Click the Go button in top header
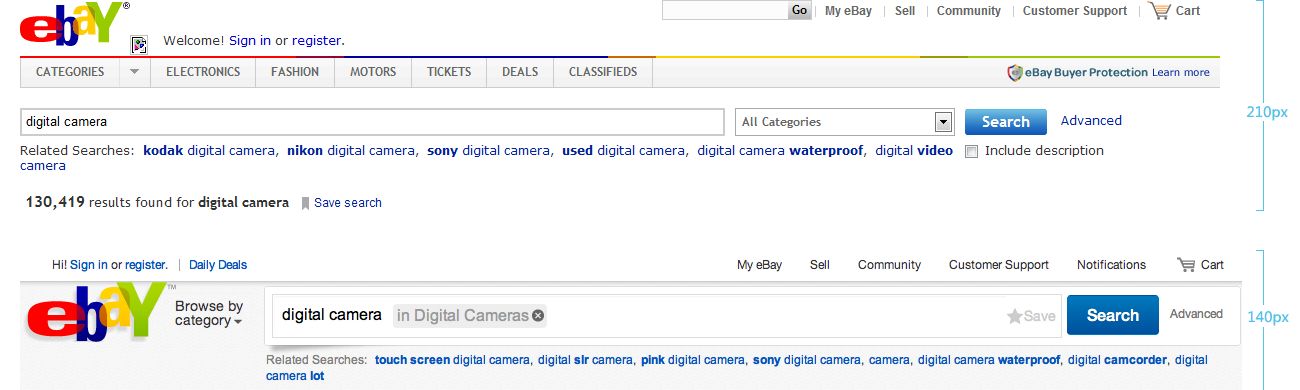 point(799,11)
